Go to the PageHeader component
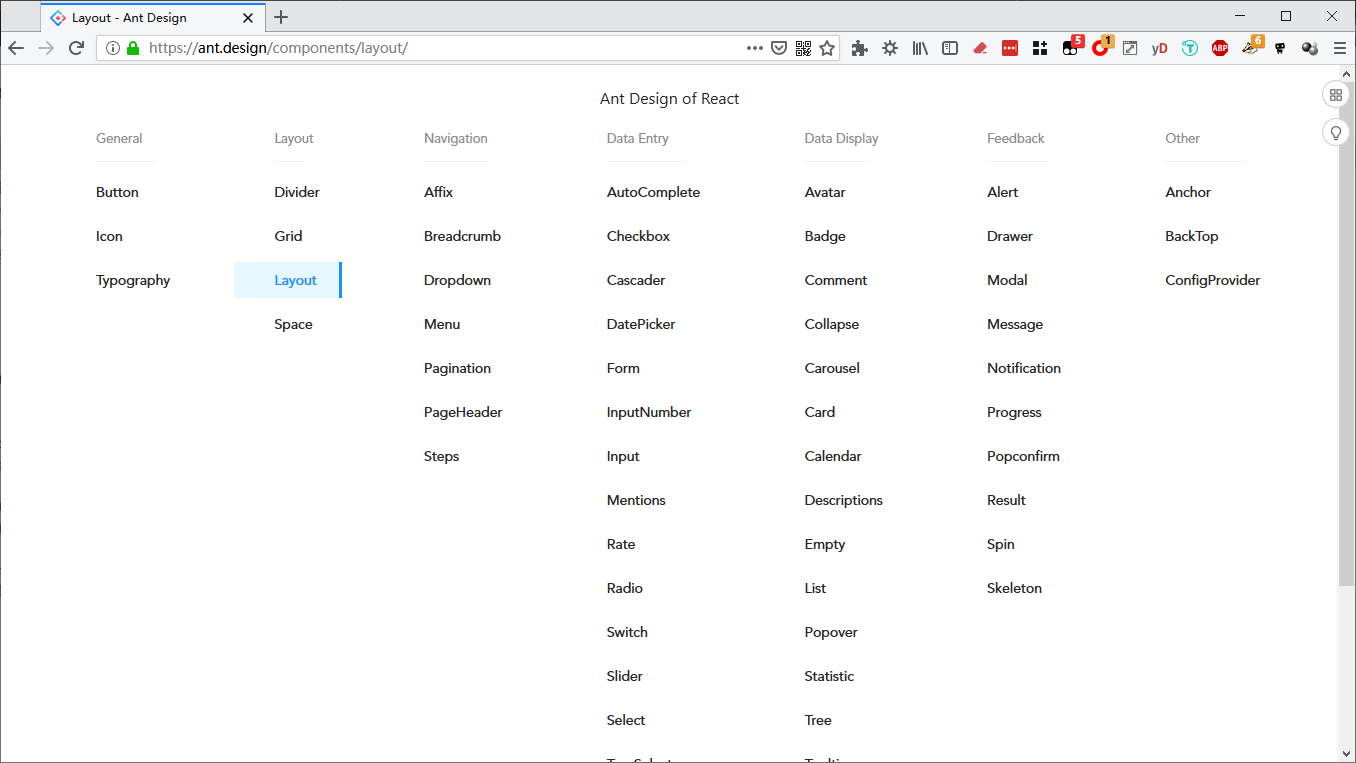This screenshot has height=763, width=1356. (x=463, y=412)
